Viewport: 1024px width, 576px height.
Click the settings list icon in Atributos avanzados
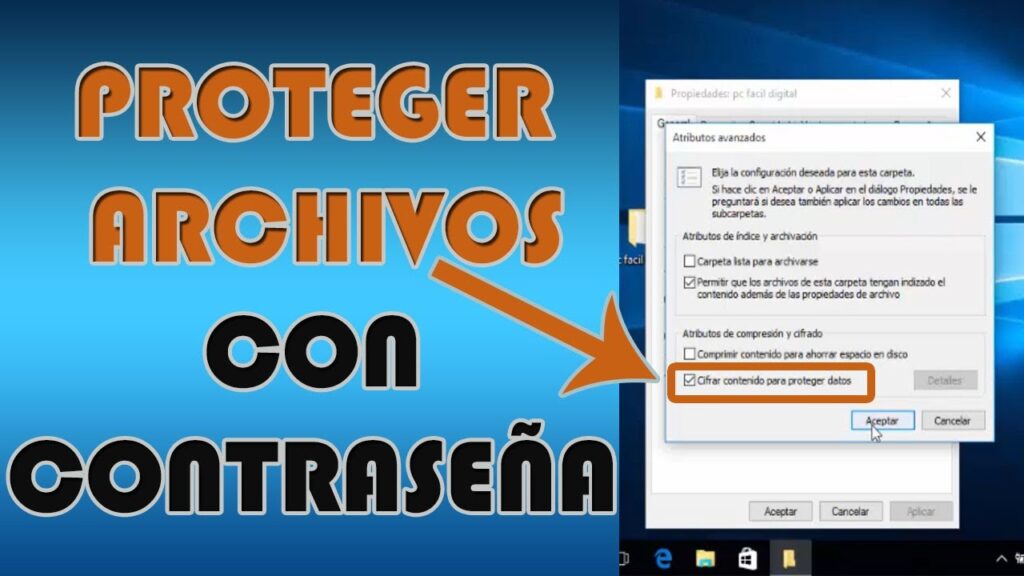[x=690, y=178]
